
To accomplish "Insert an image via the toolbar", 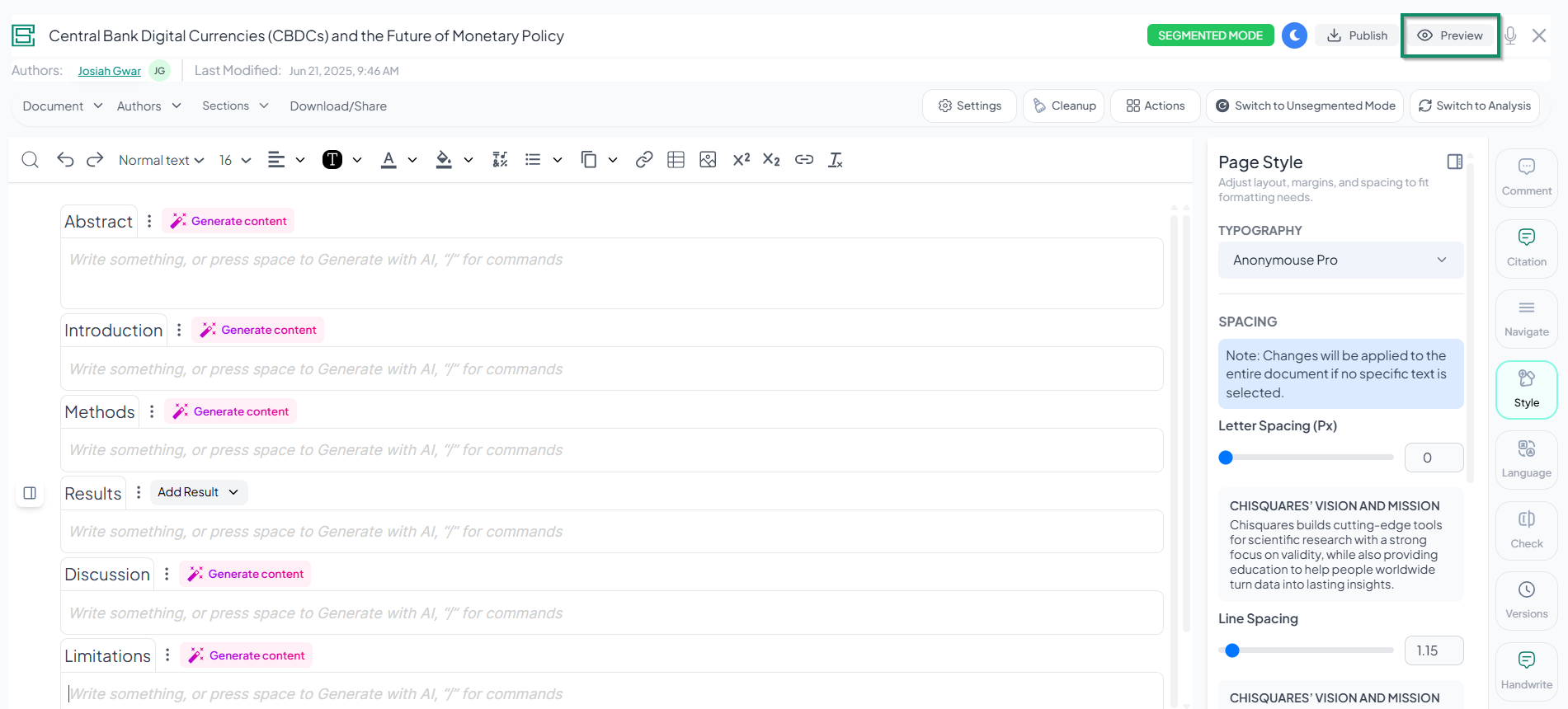I will coord(708,160).
